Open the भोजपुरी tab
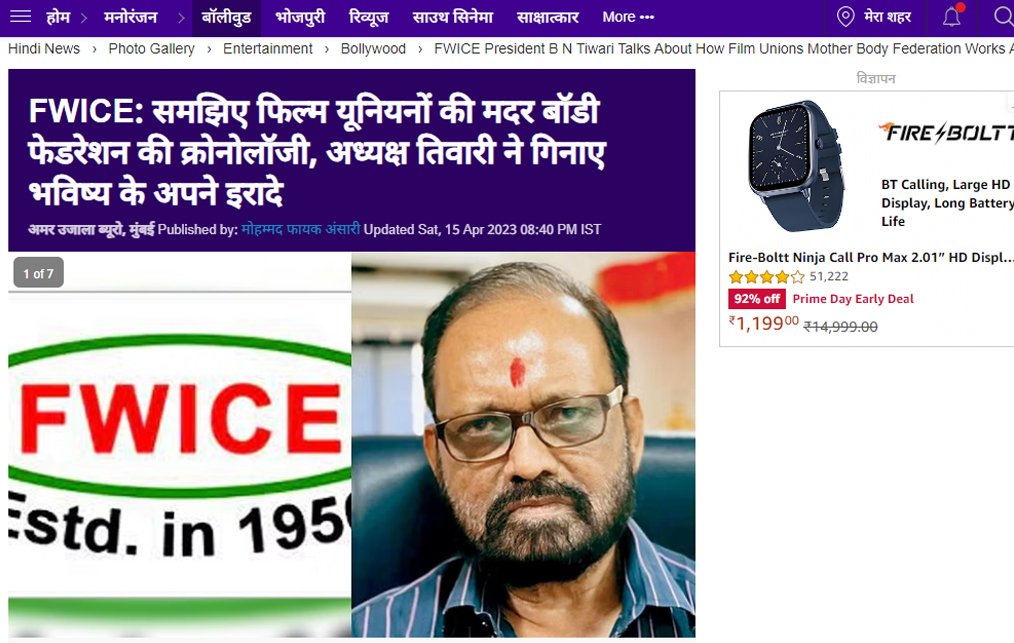 click(300, 17)
